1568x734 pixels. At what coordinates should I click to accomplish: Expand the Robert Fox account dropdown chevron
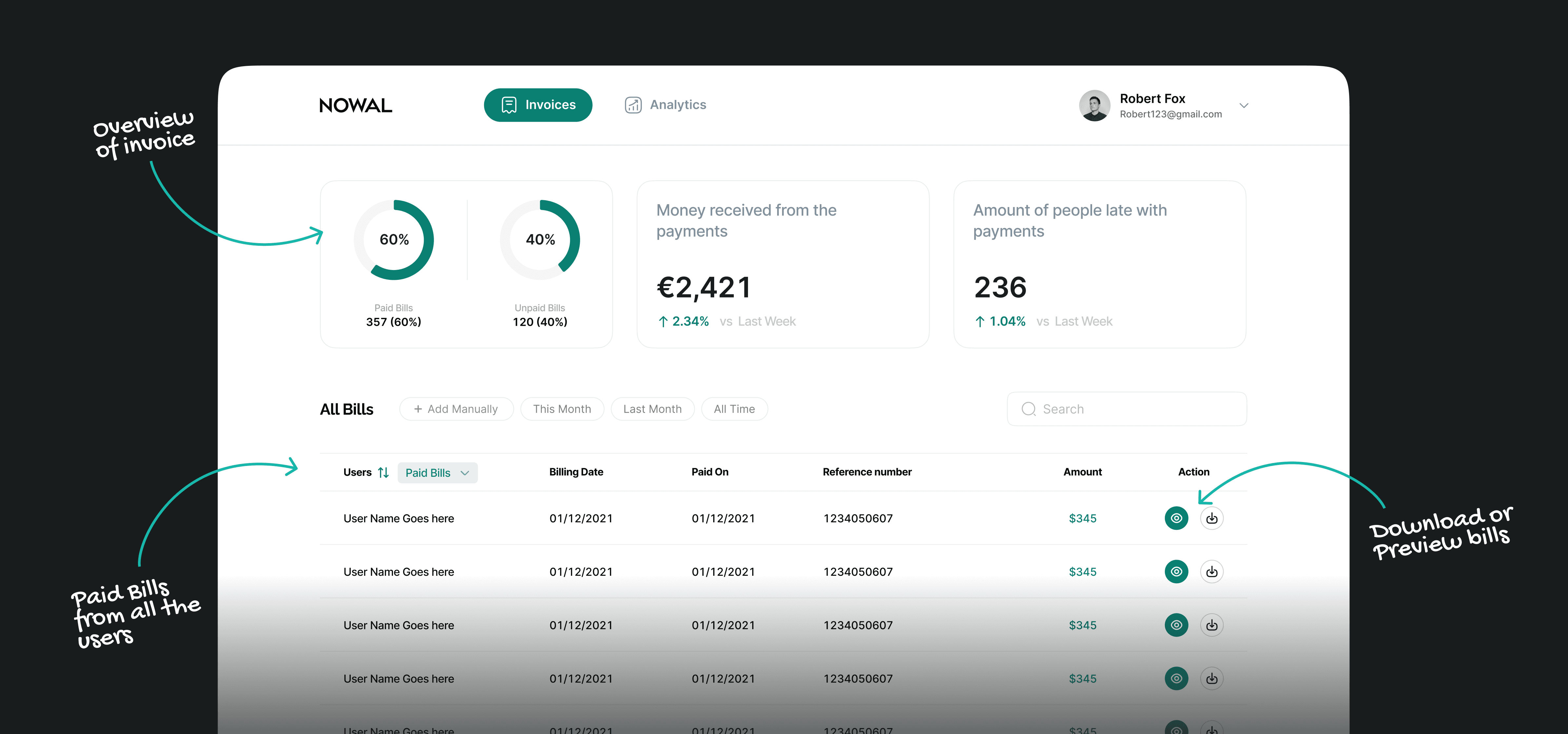click(1244, 105)
